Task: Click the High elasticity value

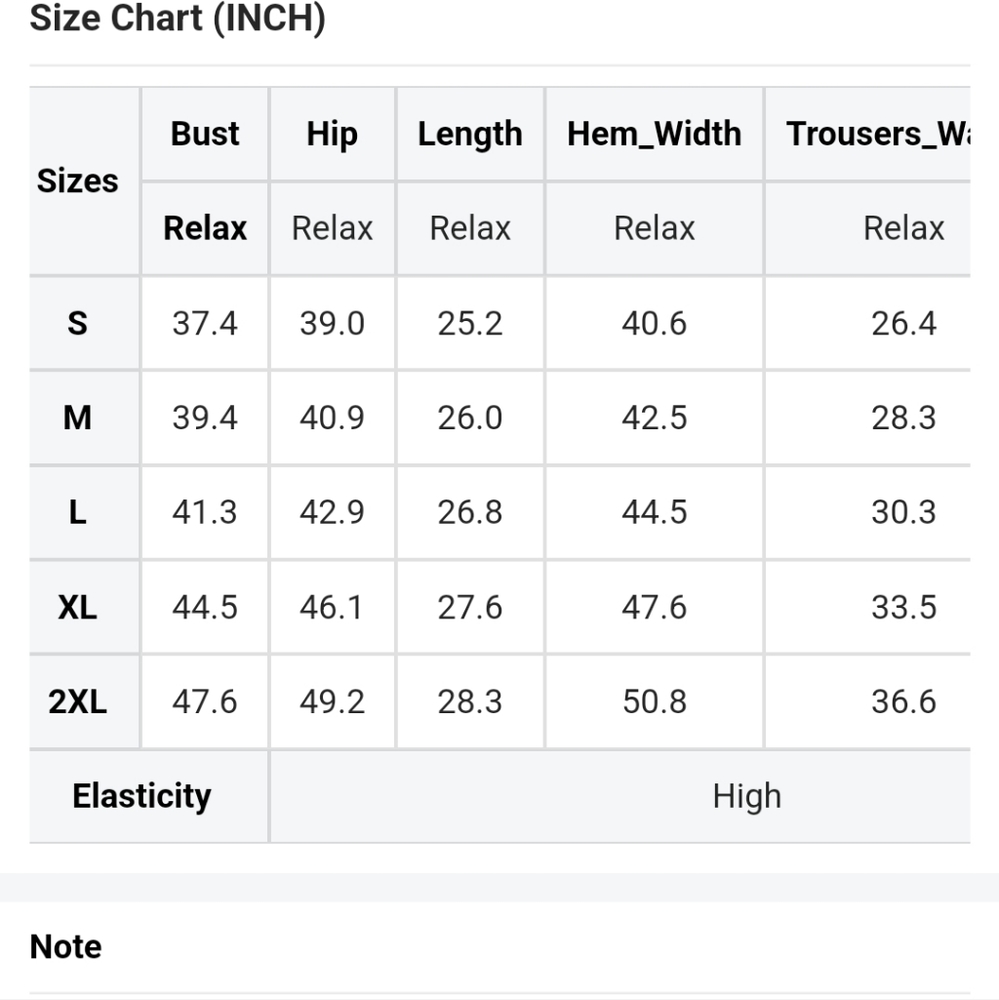Action: [x=747, y=796]
